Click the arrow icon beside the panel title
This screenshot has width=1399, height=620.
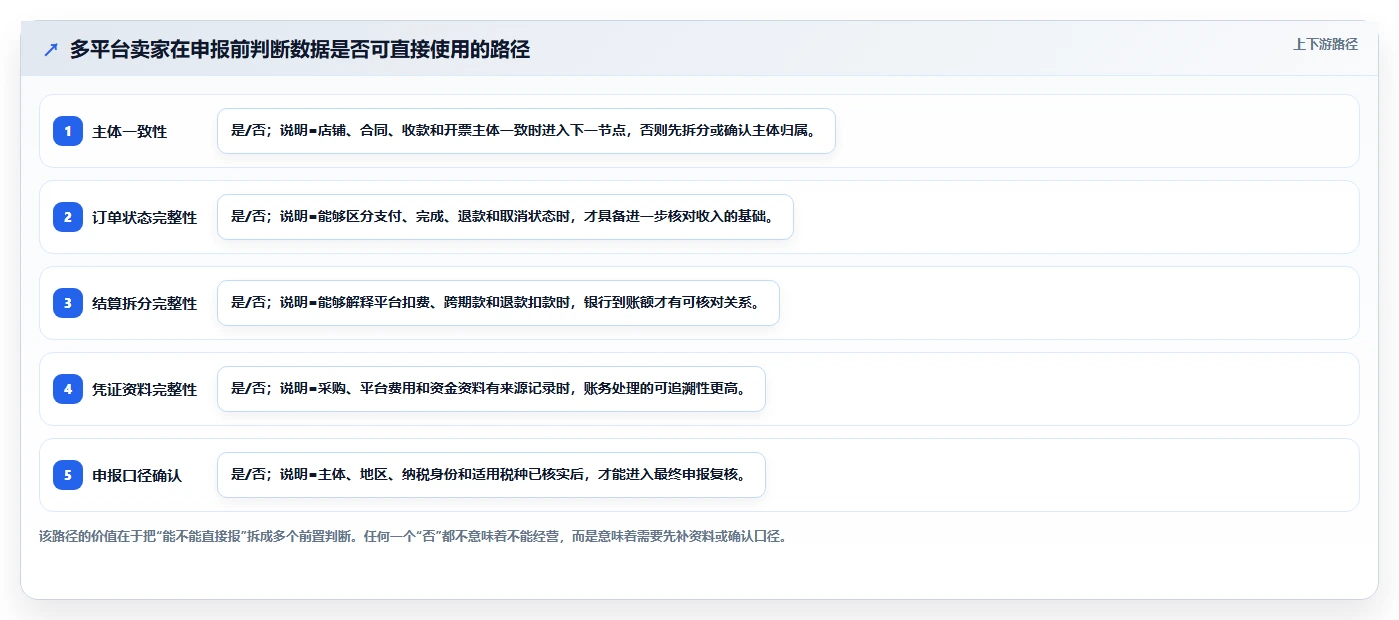pos(51,49)
